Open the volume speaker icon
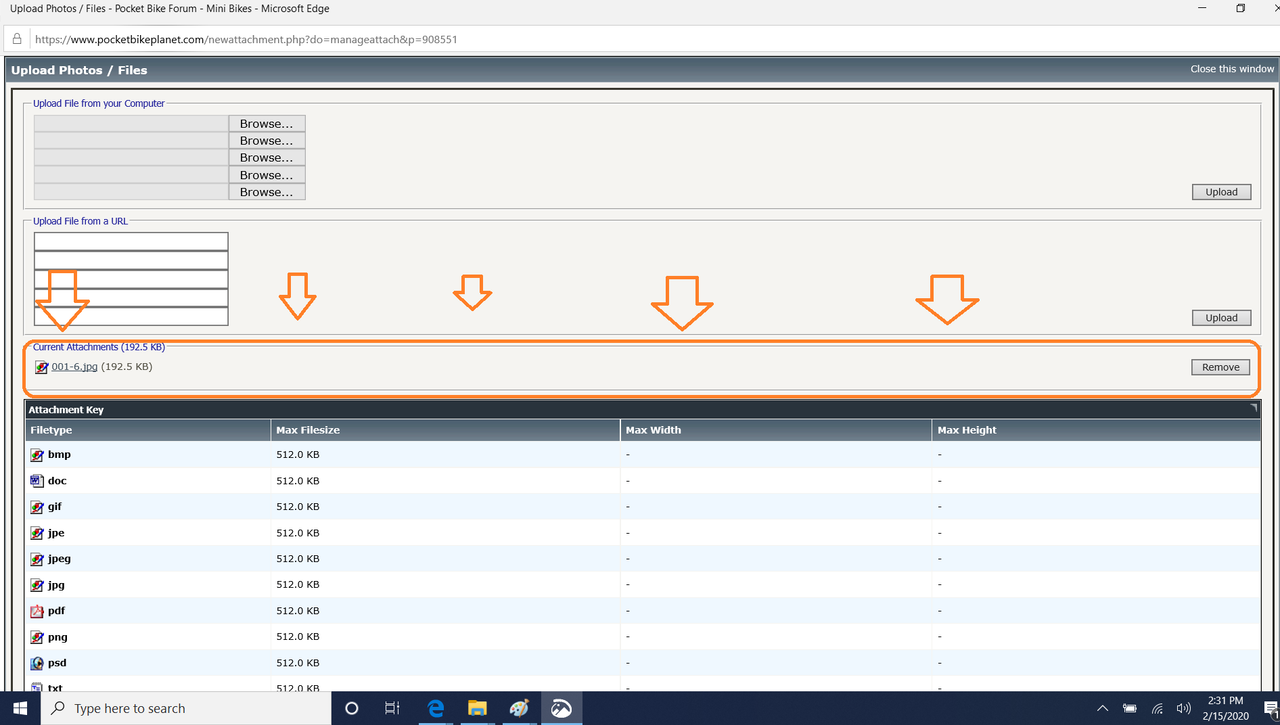1280x725 pixels. 1184,708
